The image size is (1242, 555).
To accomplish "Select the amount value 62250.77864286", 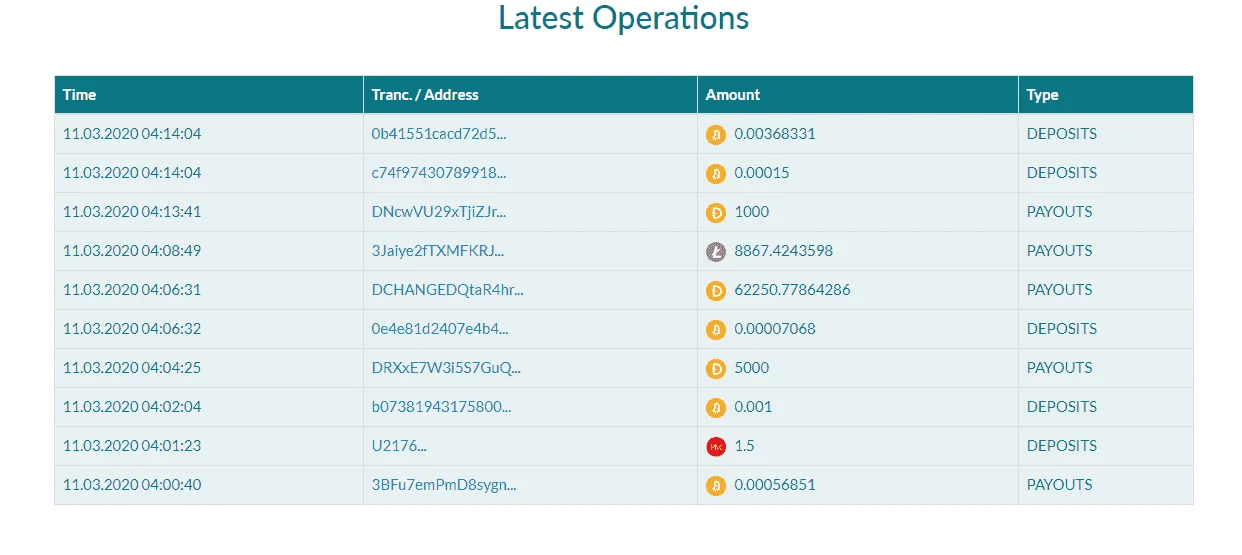I will pyautogui.click(x=793, y=290).
